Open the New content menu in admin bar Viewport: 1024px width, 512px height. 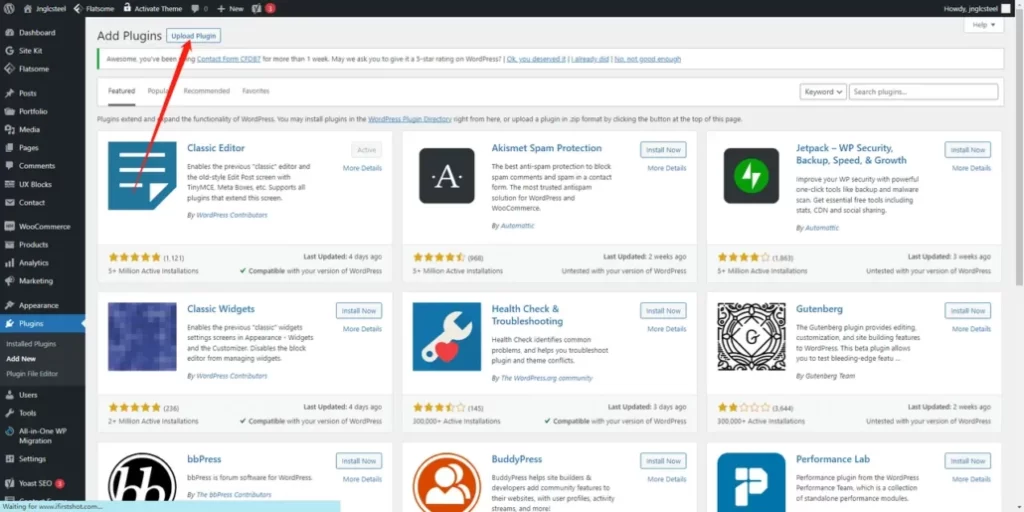[230, 8]
